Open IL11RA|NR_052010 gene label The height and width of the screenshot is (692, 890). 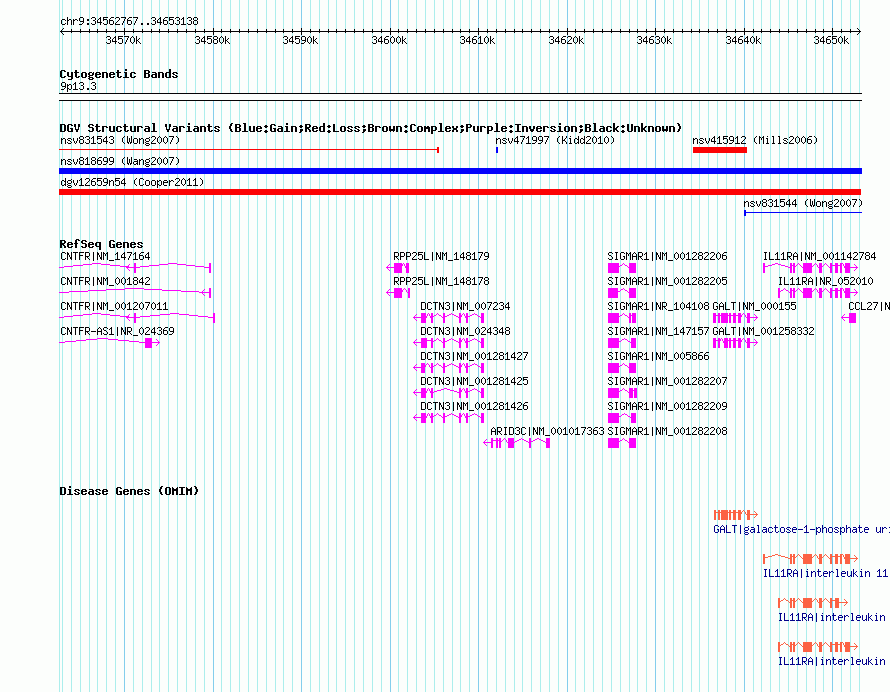point(825,282)
